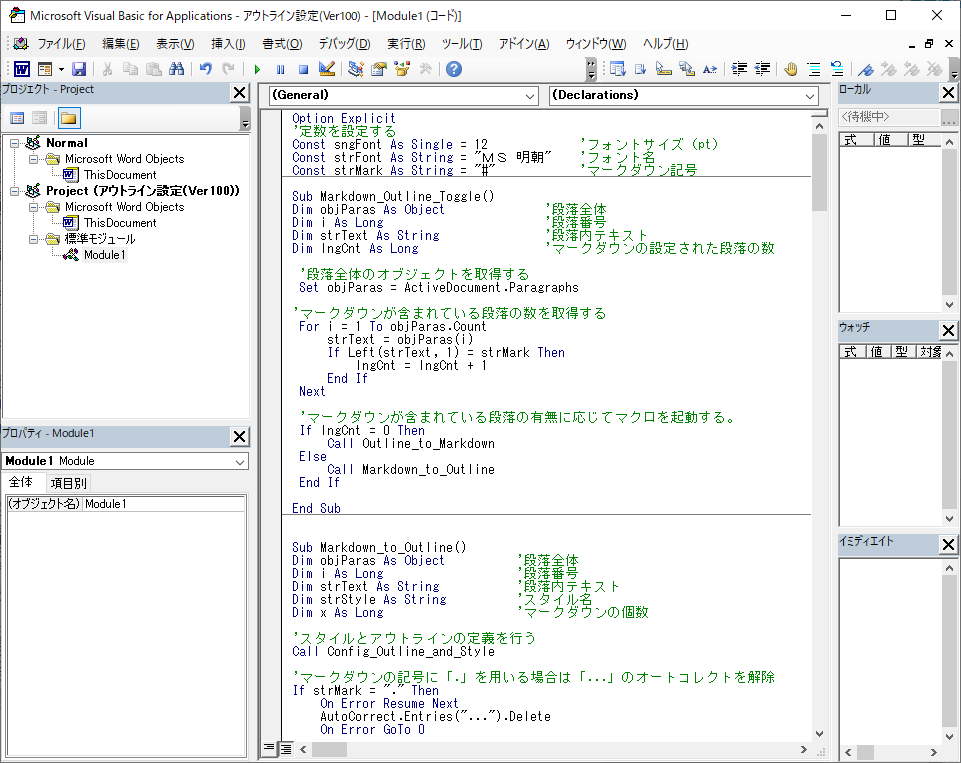
Task: Close the イミディエイト window pane
Action: click(948, 544)
